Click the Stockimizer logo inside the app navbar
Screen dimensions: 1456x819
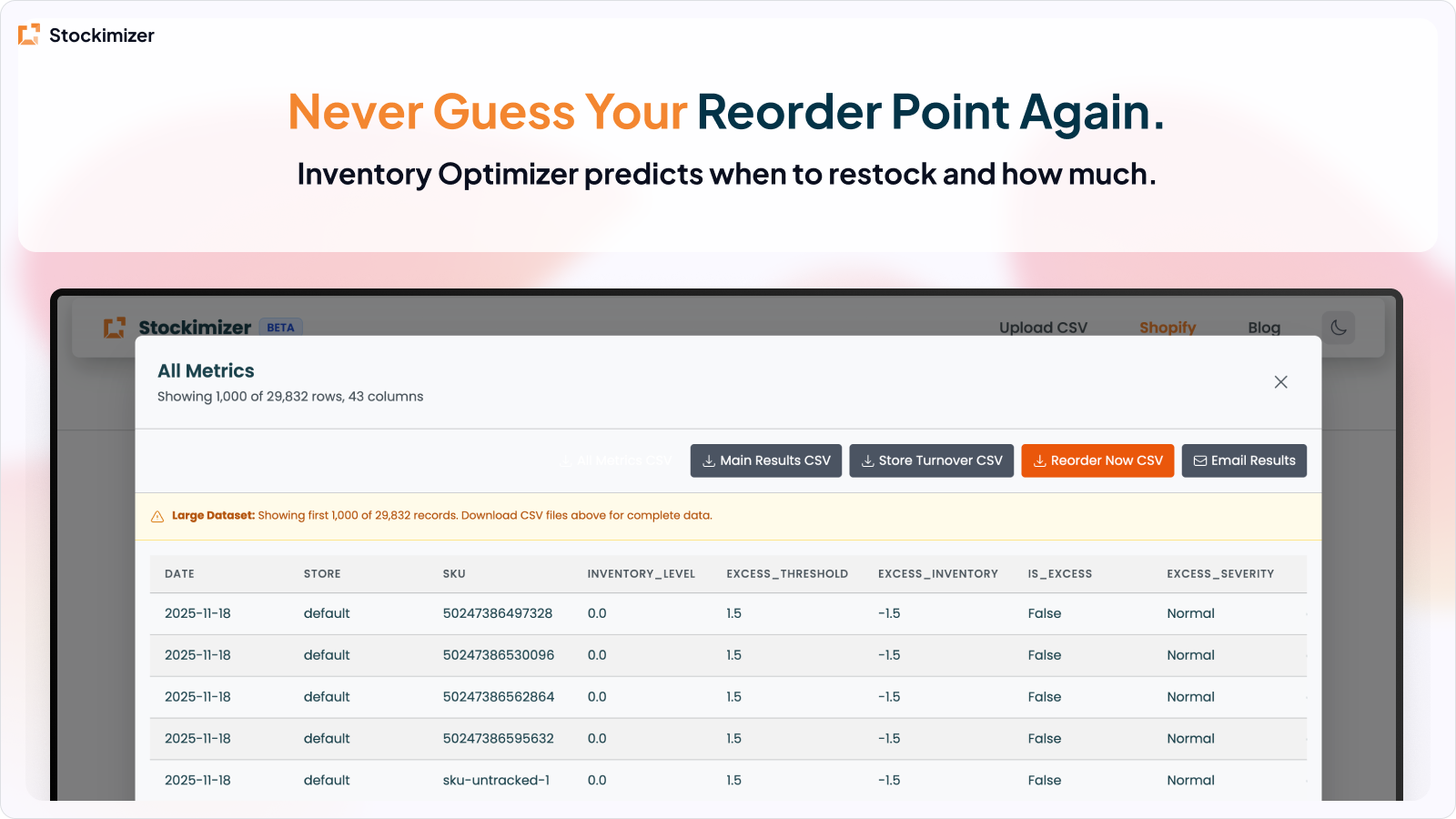pyautogui.click(x=113, y=328)
